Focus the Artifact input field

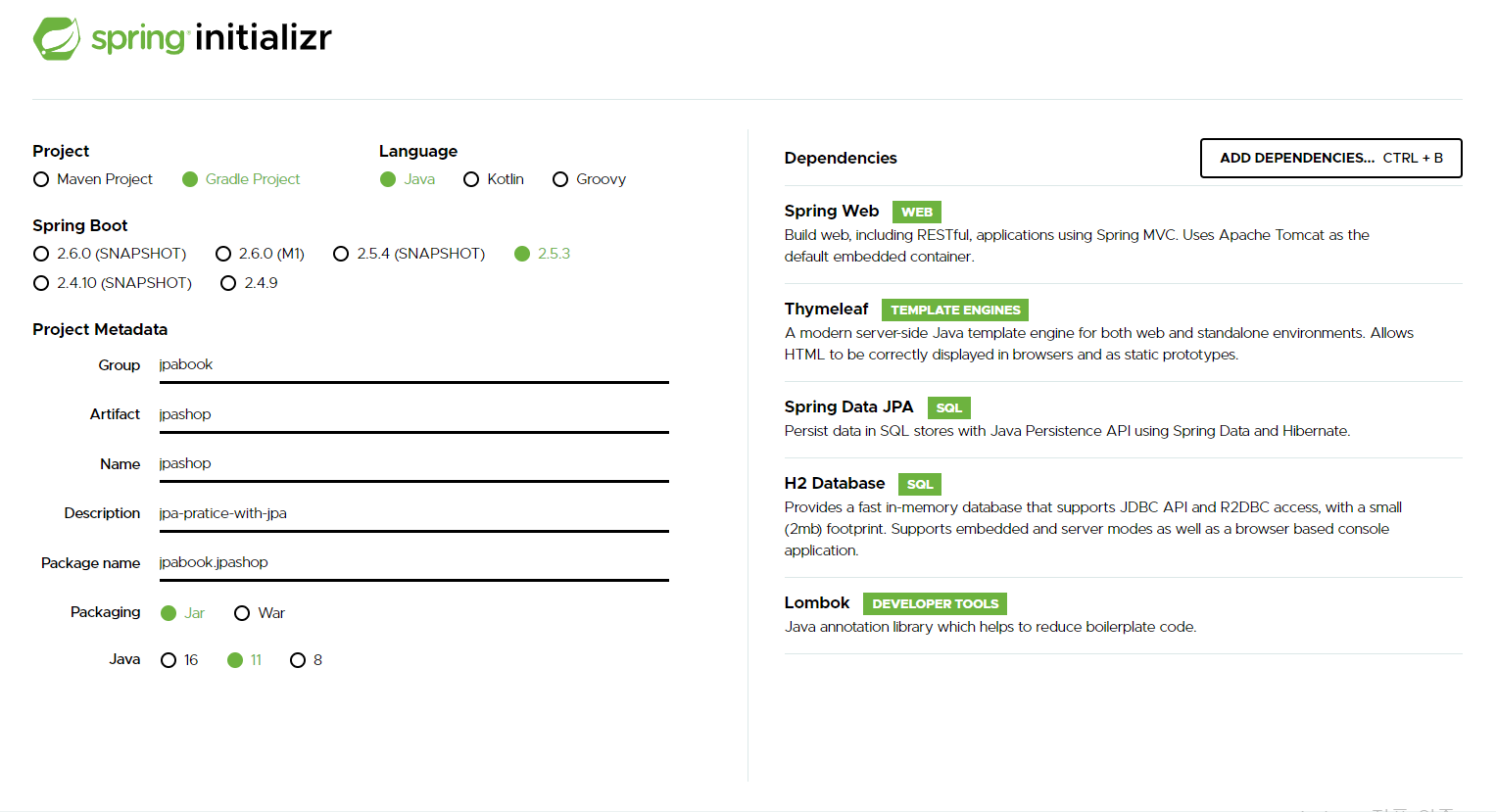[x=413, y=415]
